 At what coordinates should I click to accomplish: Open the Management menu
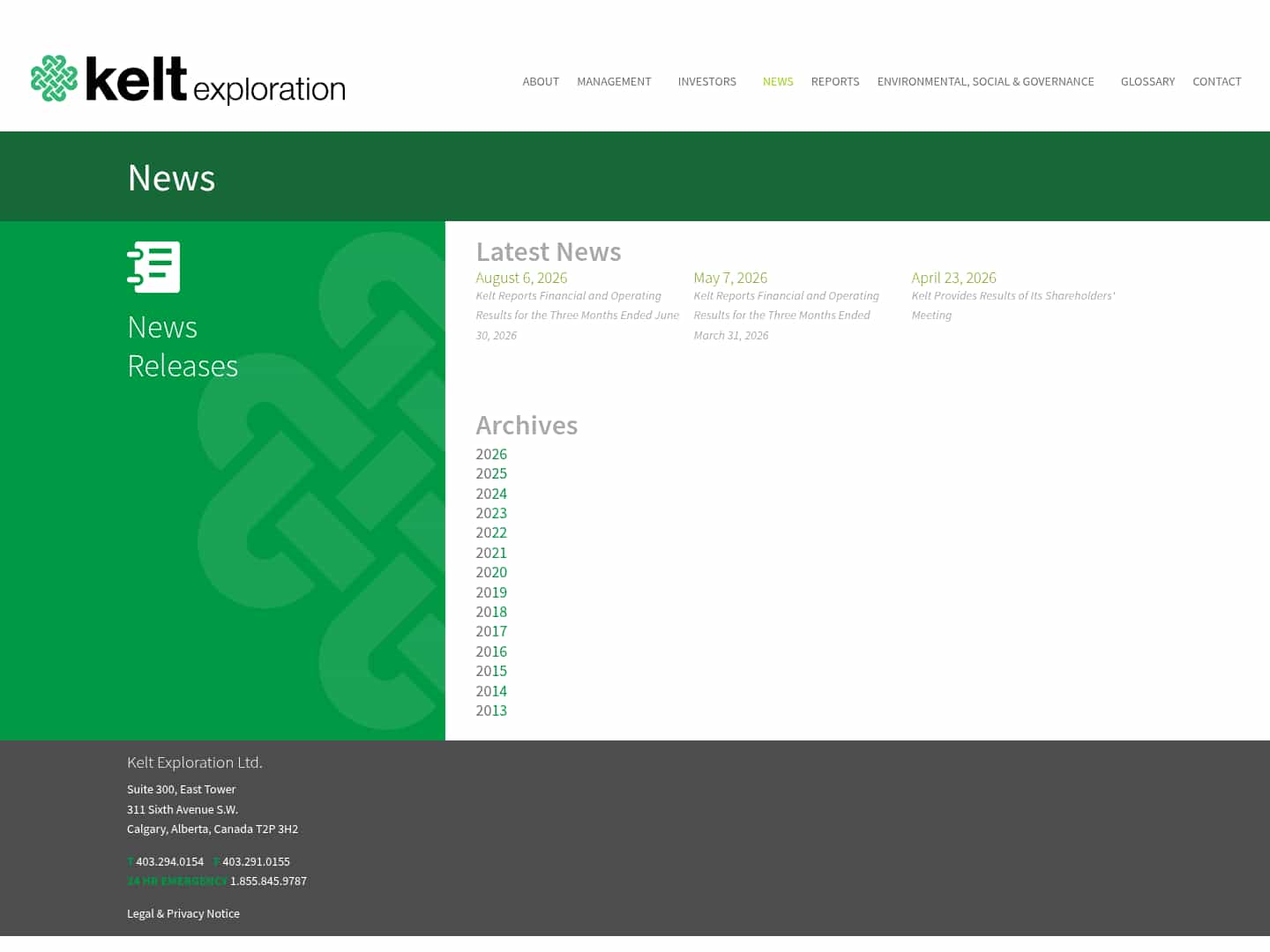(614, 81)
